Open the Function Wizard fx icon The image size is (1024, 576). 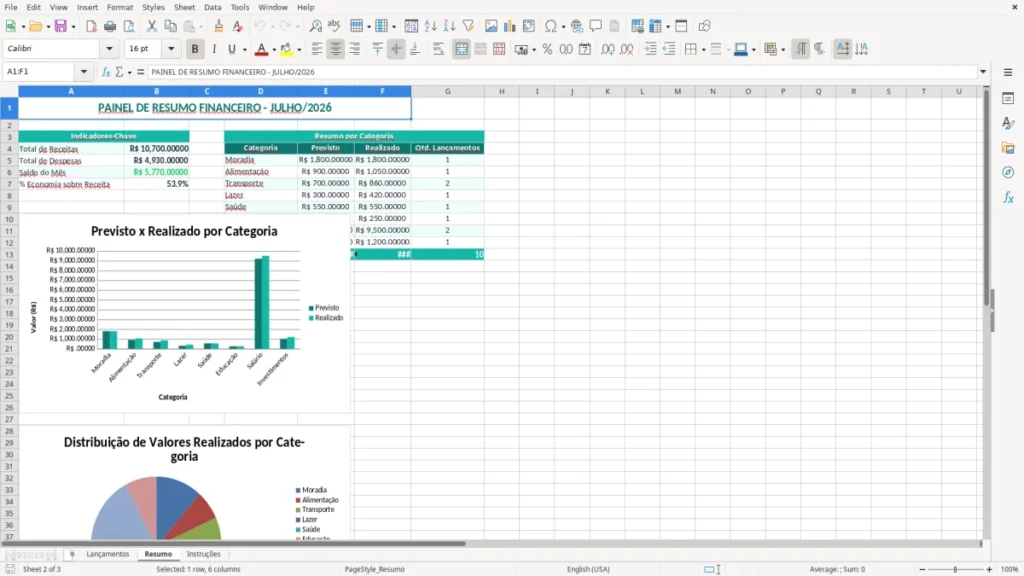(x=106, y=72)
